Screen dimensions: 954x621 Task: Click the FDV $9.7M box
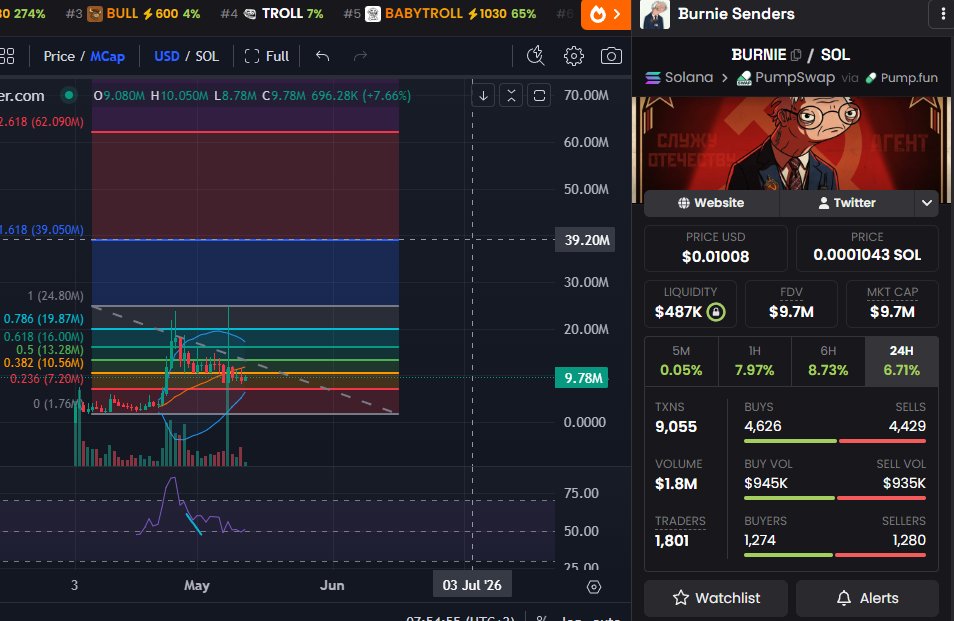point(791,304)
